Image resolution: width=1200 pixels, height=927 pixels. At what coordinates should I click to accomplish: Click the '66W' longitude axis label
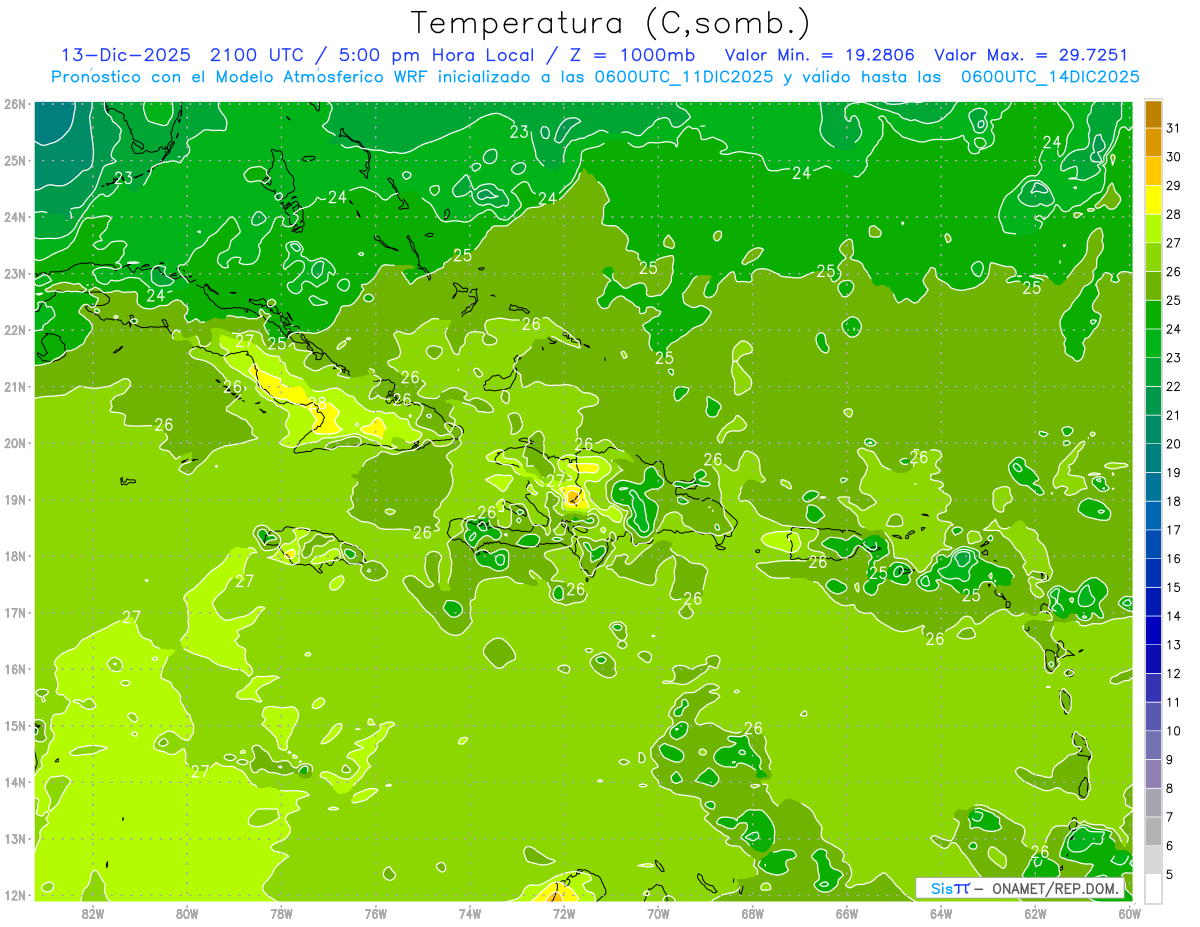[847, 914]
